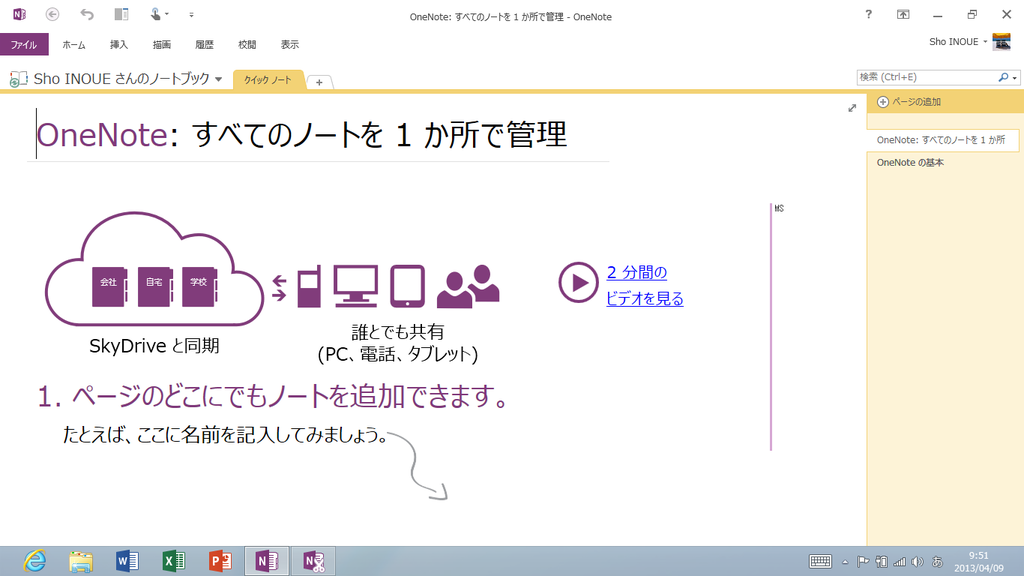Open search scope dropdown arrow

coord(1014,78)
